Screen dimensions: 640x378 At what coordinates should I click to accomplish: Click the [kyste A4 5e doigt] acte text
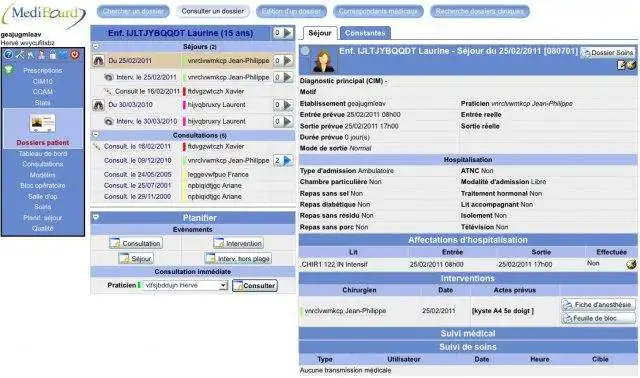[502, 311]
